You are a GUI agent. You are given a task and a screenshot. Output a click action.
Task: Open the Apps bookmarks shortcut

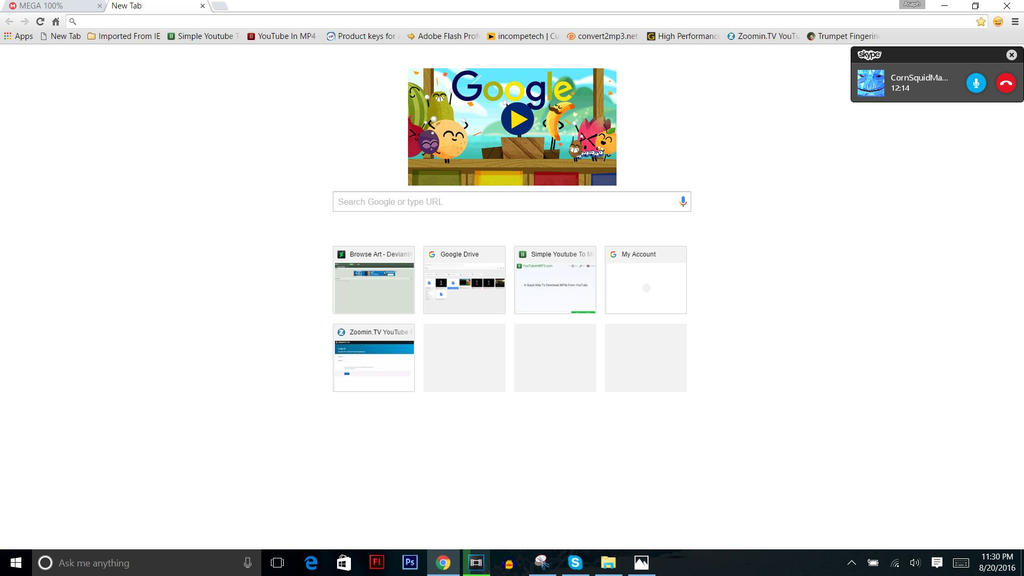point(18,37)
